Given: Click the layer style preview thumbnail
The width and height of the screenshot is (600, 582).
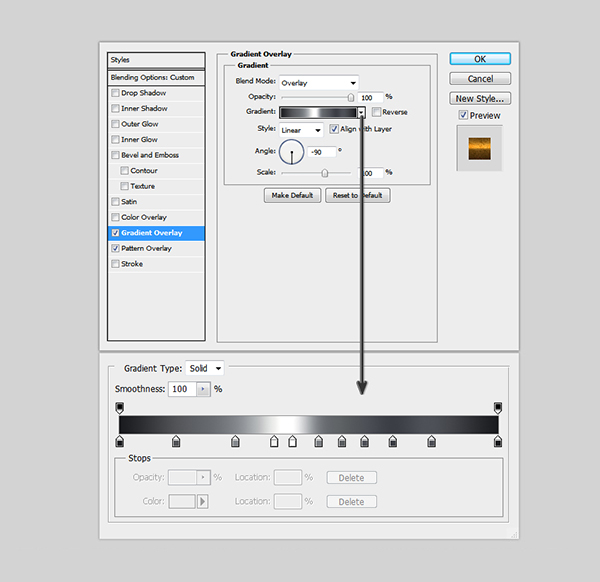Looking at the screenshot, I should pyautogui.click(x=479, y=147).
